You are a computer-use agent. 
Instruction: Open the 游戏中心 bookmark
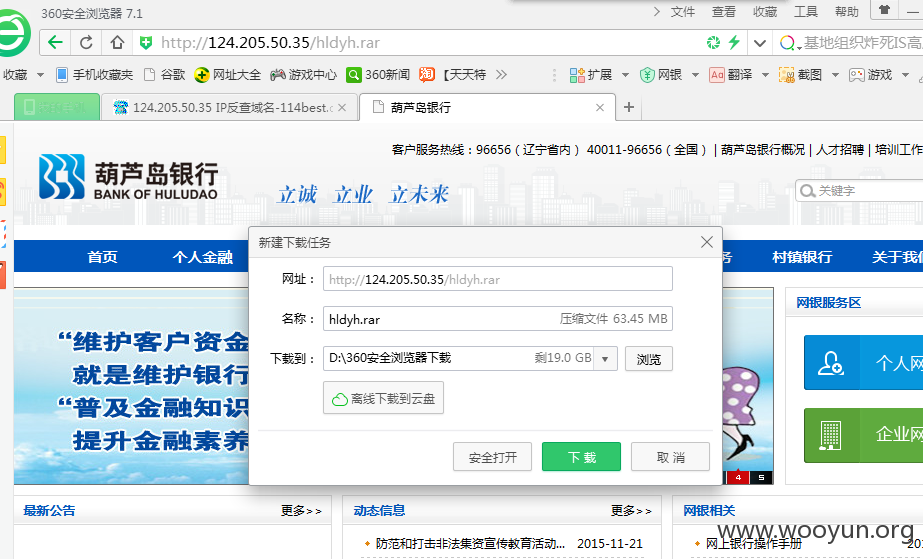[304, 75]
